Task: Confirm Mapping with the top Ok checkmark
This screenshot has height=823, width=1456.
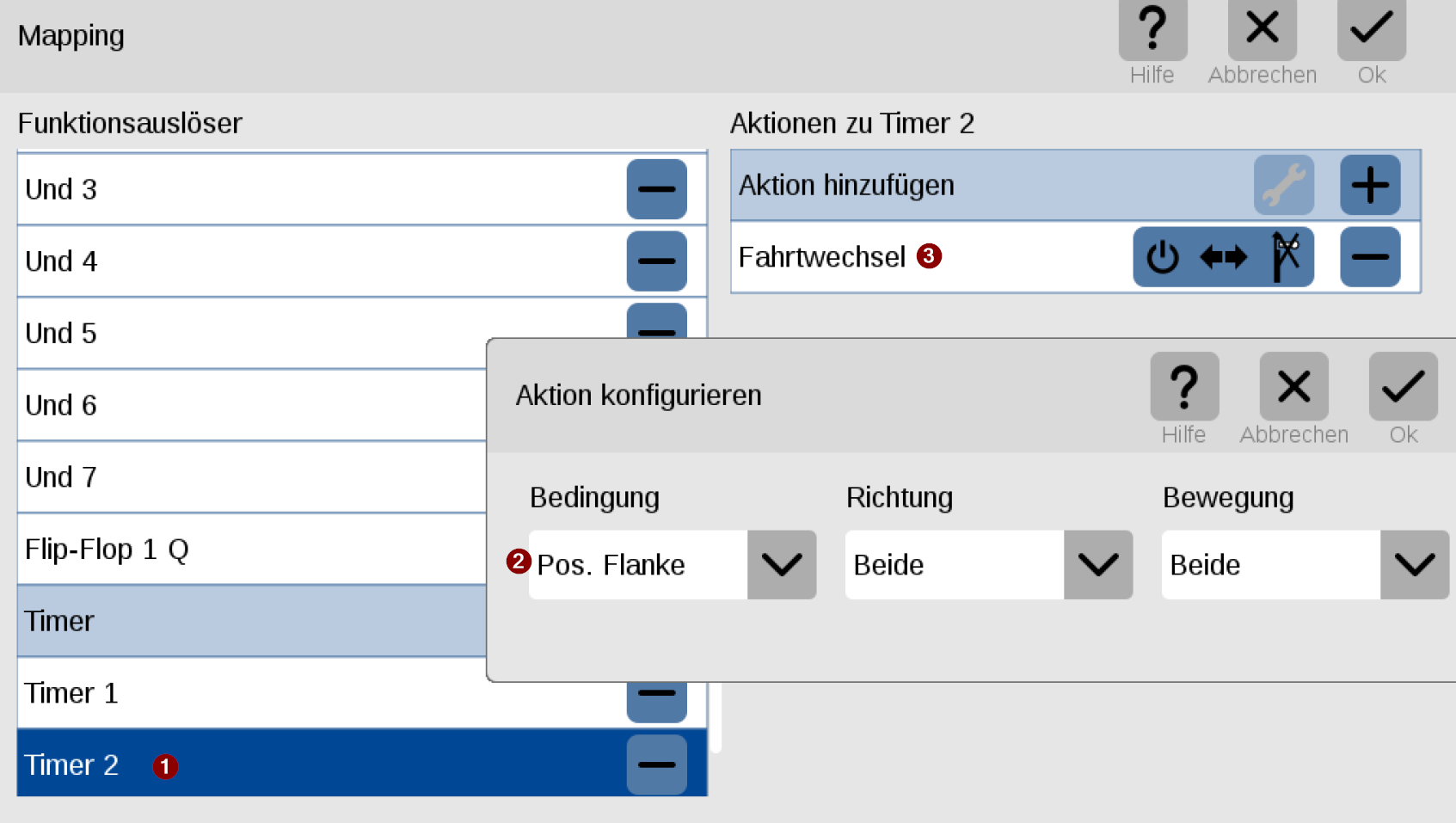Action: [x=1372, y=28]
